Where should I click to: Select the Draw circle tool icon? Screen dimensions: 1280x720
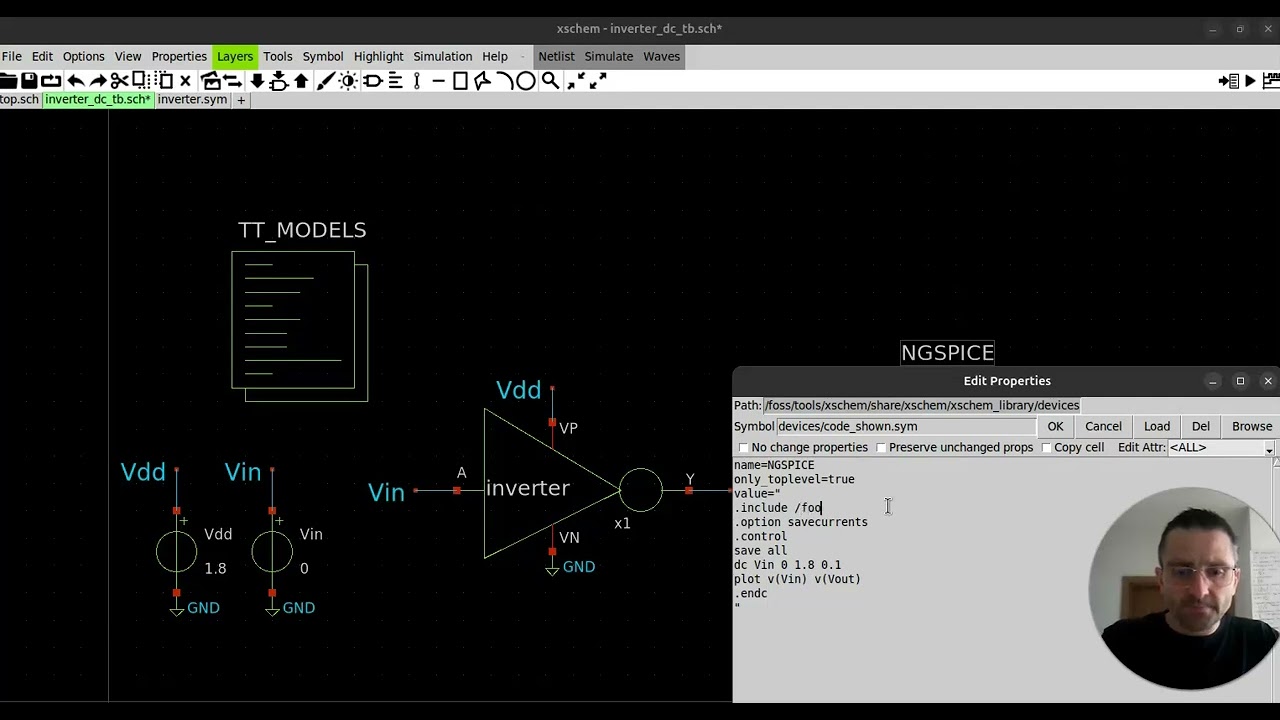(526, 81)
